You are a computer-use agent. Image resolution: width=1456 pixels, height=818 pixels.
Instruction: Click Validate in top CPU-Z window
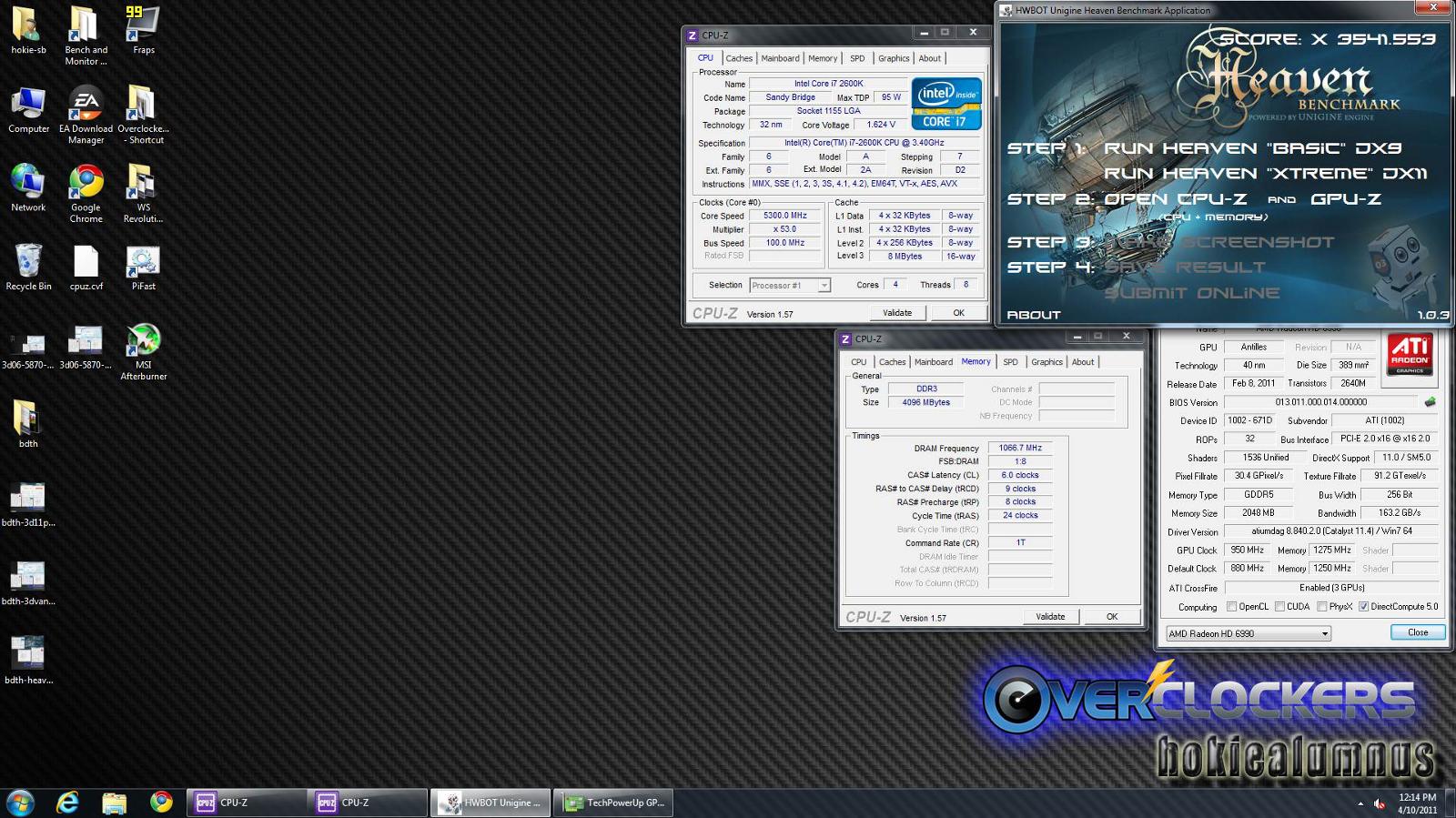pyautogui.click(x=897, y=313)
